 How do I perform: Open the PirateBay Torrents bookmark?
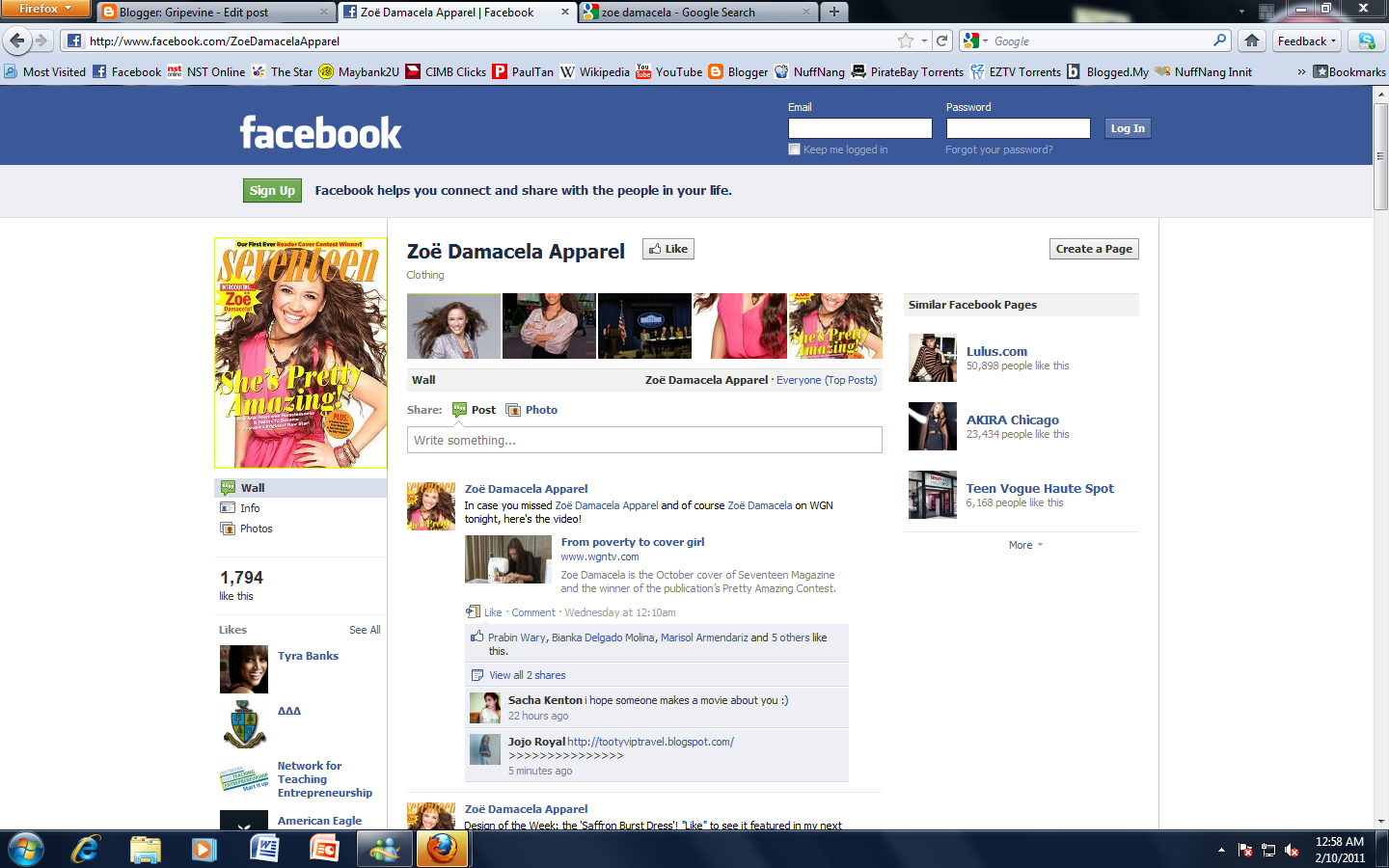[x=907, y=71]
